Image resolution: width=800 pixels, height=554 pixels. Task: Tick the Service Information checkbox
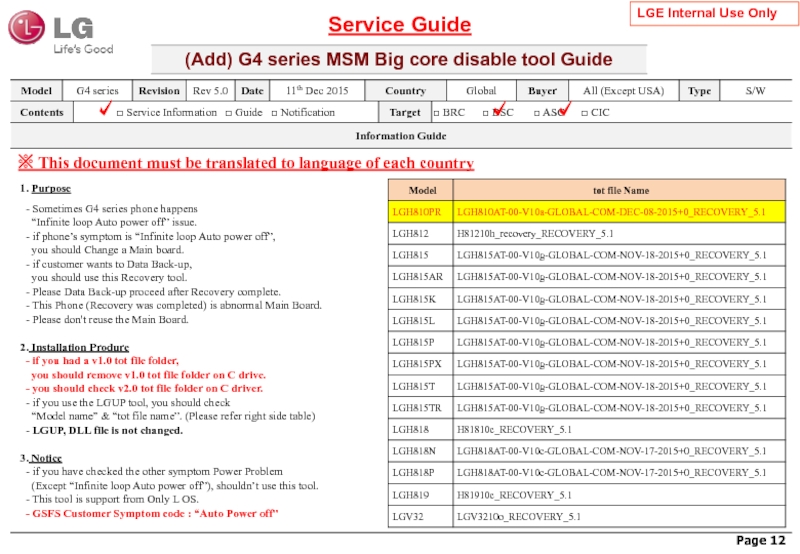click(x=120, y=113)
